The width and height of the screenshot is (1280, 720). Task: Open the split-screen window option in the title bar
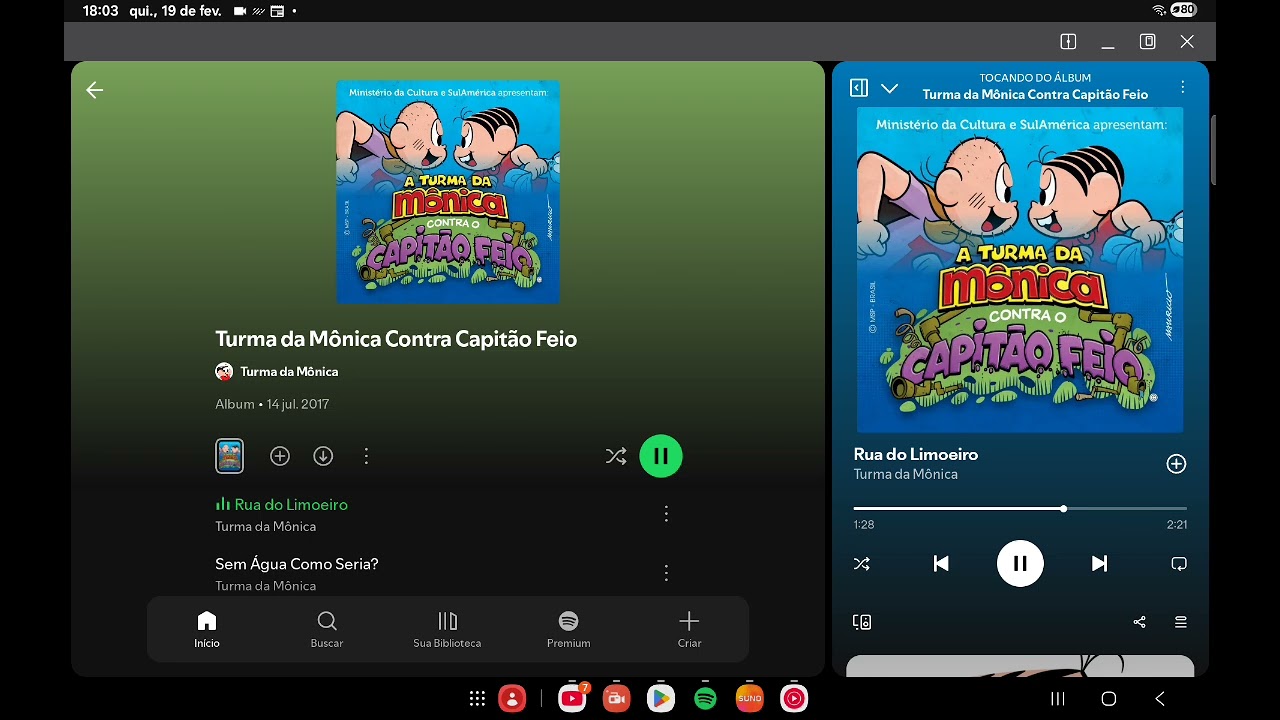click(1068, 42)
